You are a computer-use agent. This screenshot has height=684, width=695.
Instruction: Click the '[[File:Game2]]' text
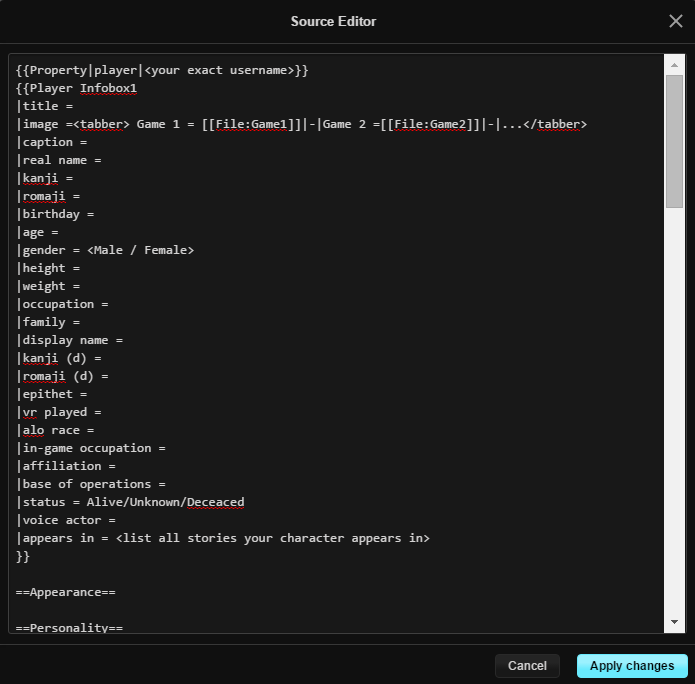430,124
